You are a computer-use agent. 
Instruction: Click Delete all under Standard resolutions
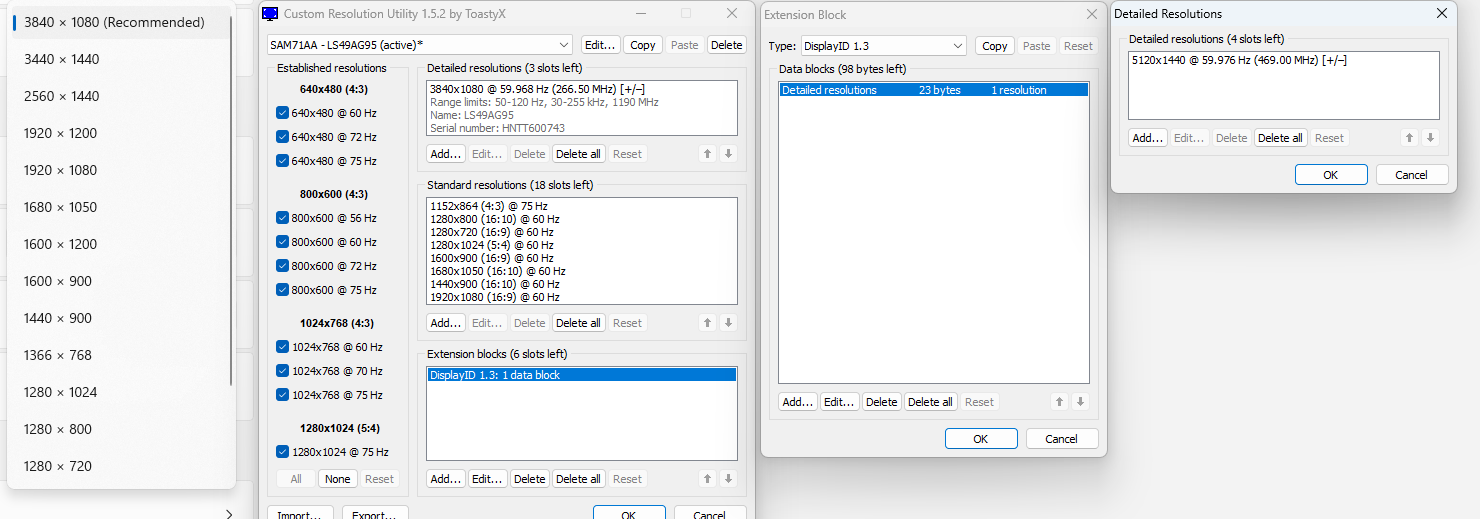[578, 323]
